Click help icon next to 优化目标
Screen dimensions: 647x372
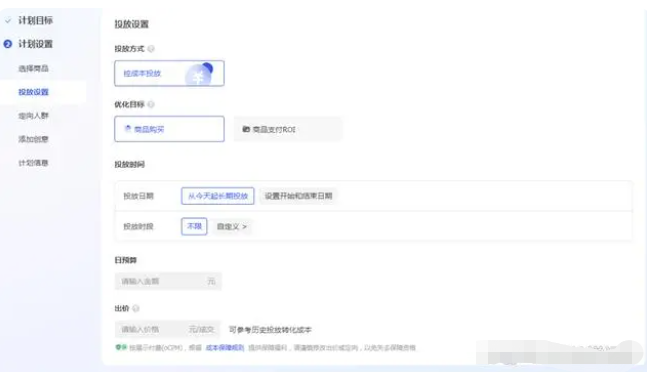click(x=151, y=104)
